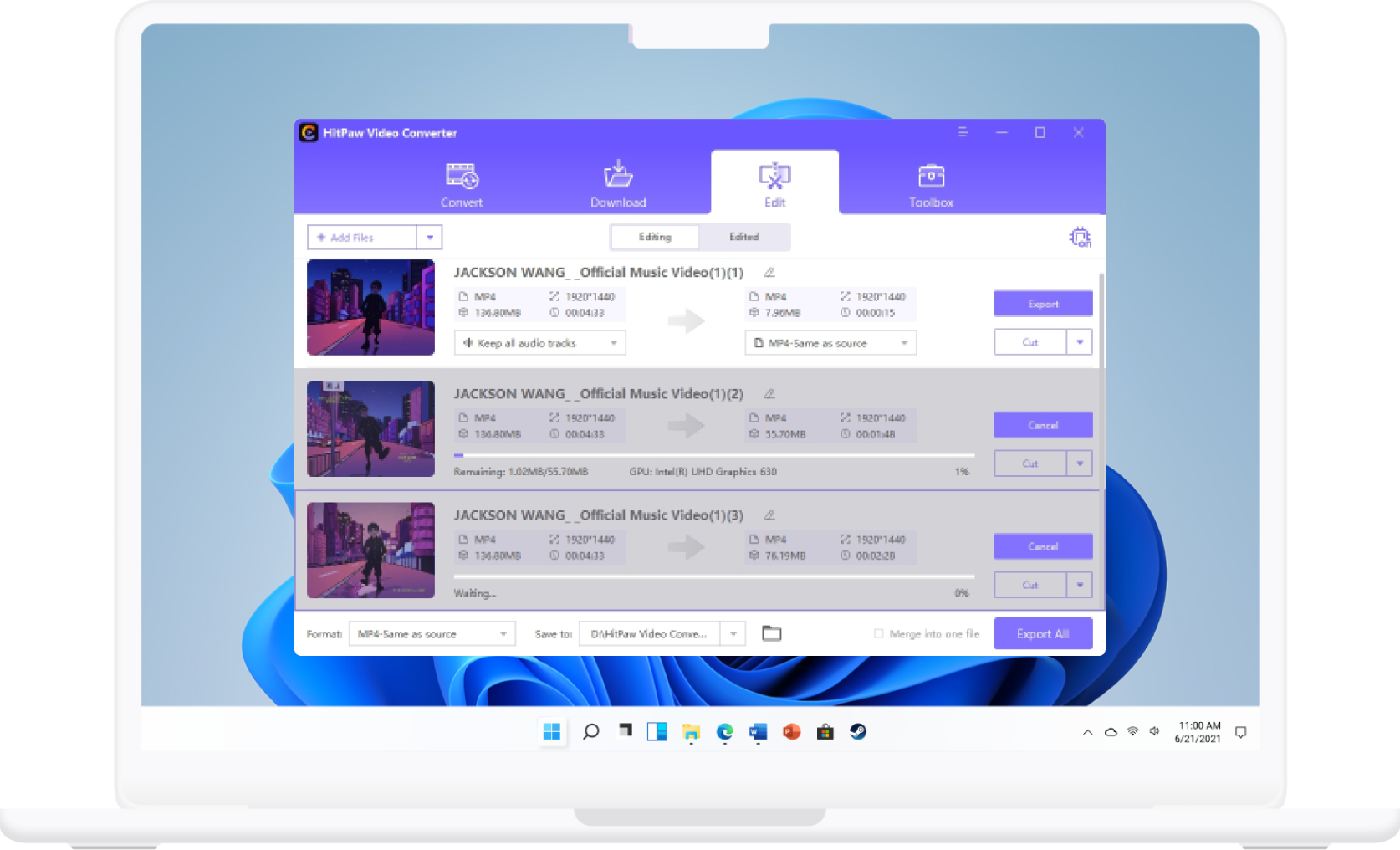Switch to the Editing toggle view

point(655,238)
